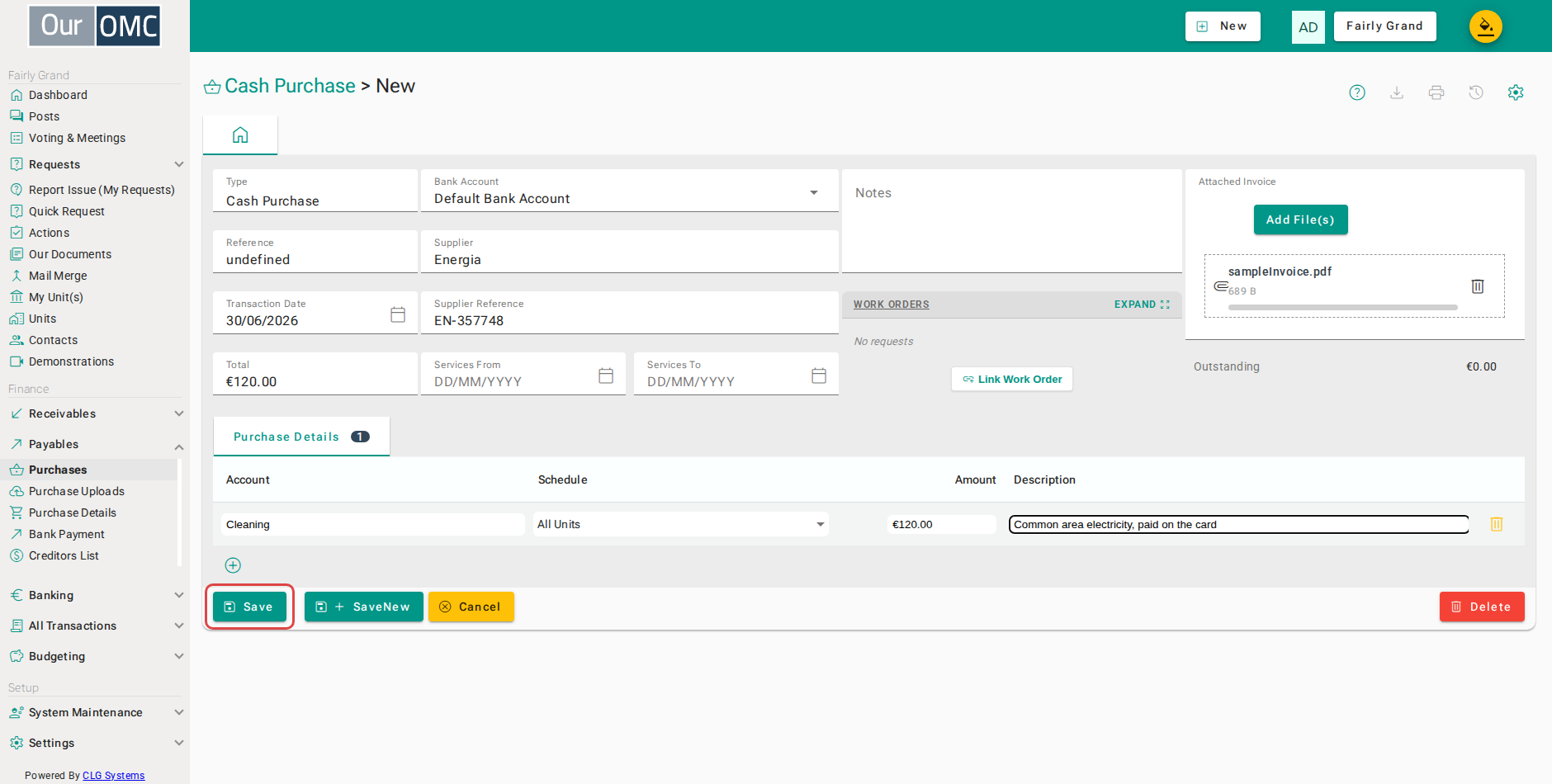Open the help question mark icon
The image size is (1552, 784).
click(x=1357, y=92)
